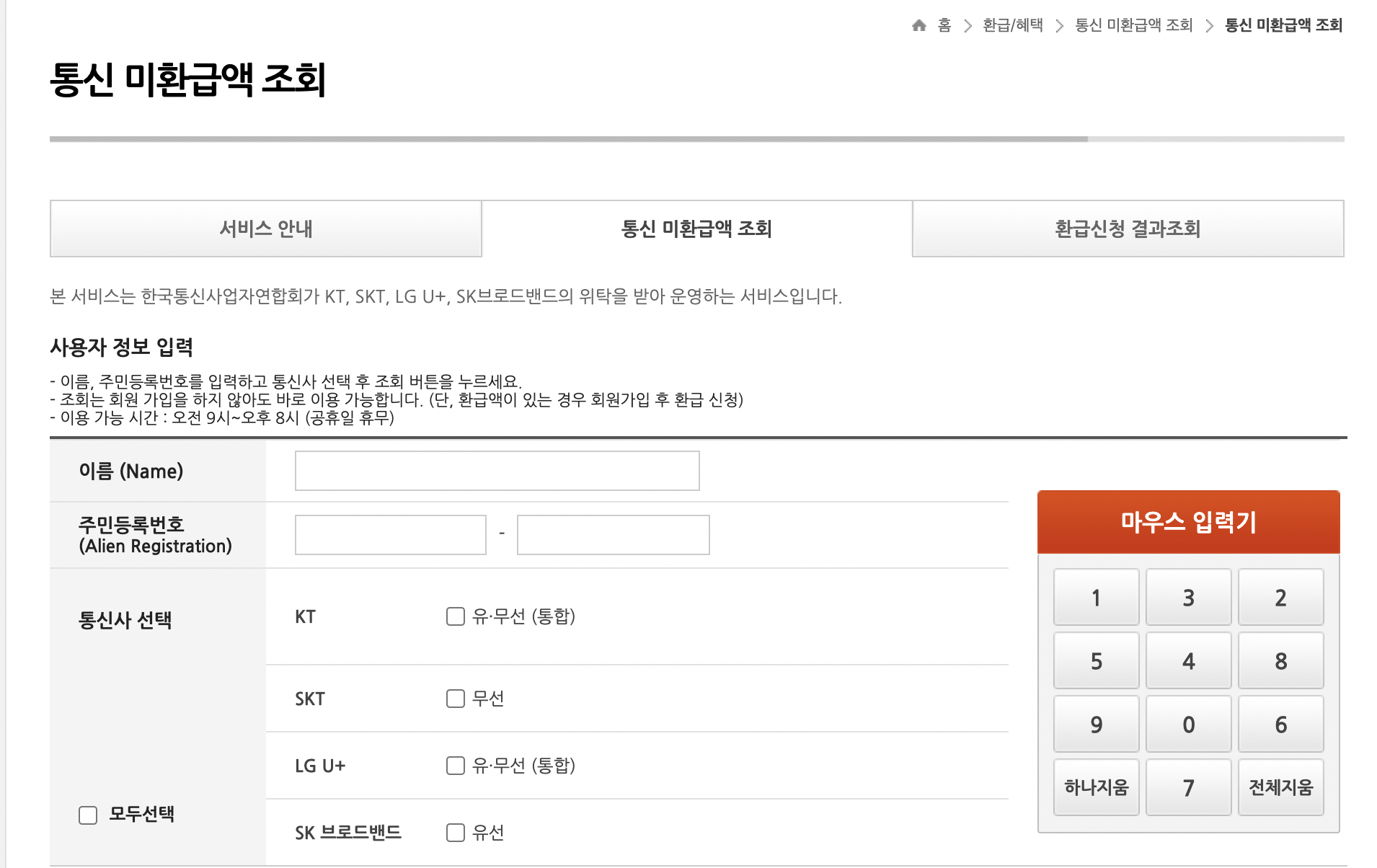
Task: Open the 통신 미환급액 조회 breadcrumb parent link
Action: [1134, 25]
